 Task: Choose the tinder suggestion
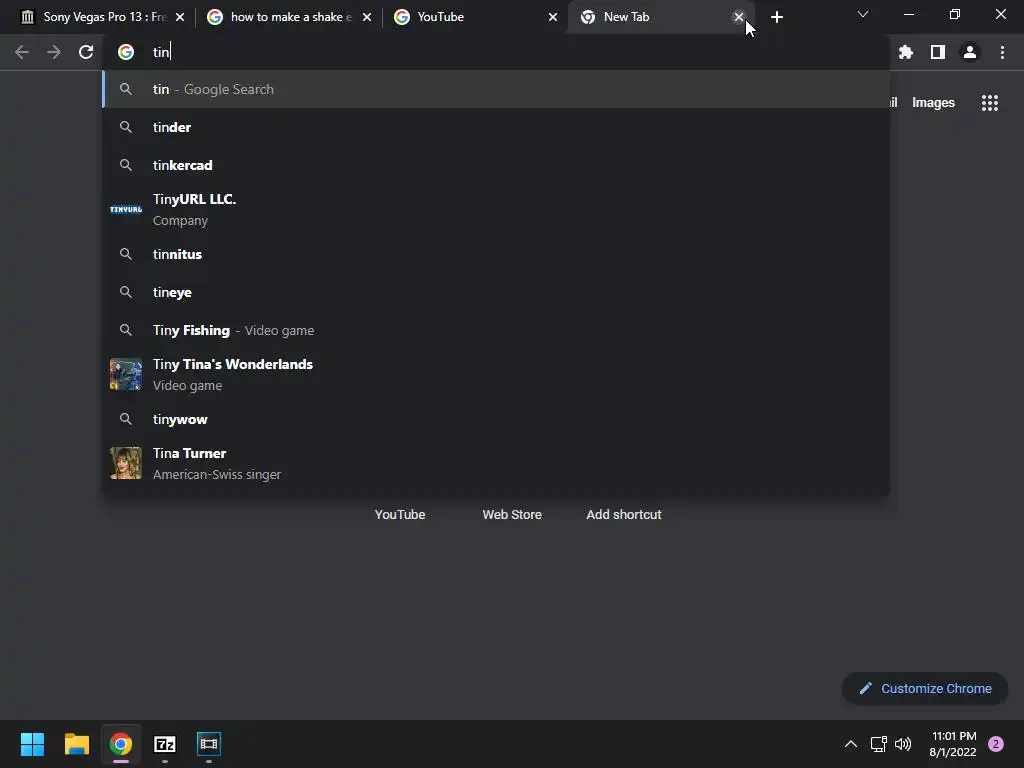496,127
